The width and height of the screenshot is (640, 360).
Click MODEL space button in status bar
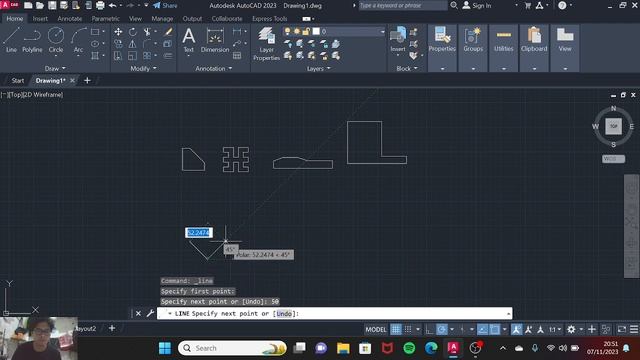coord(376,329)
